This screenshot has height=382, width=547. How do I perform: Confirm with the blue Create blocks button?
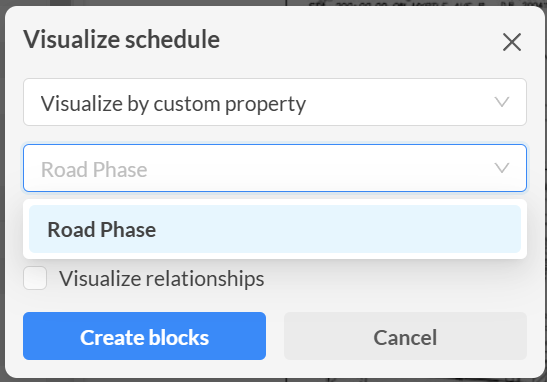[x=144, y=336]
